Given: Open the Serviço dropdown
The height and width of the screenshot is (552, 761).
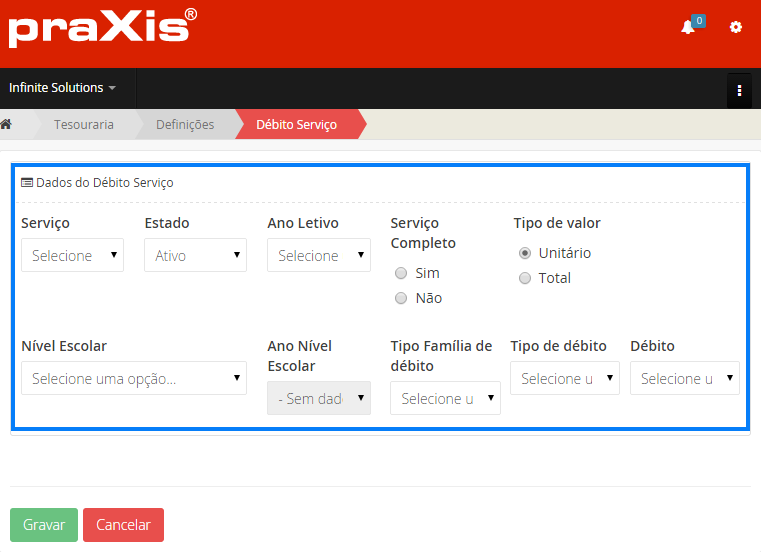Looking at the screenshot, I should (x=72, y=255).
